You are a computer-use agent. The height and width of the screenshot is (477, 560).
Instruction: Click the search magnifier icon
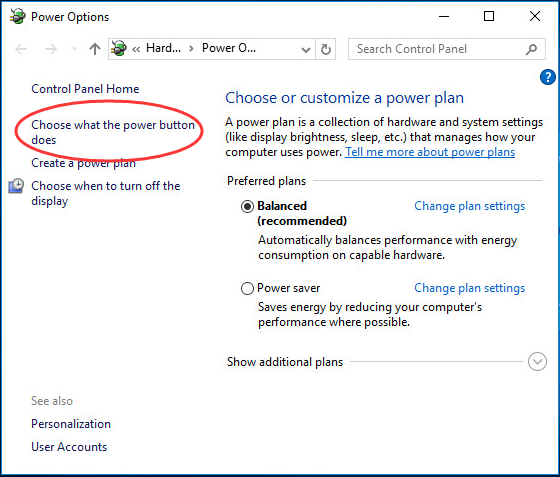[x=531, y=49]
